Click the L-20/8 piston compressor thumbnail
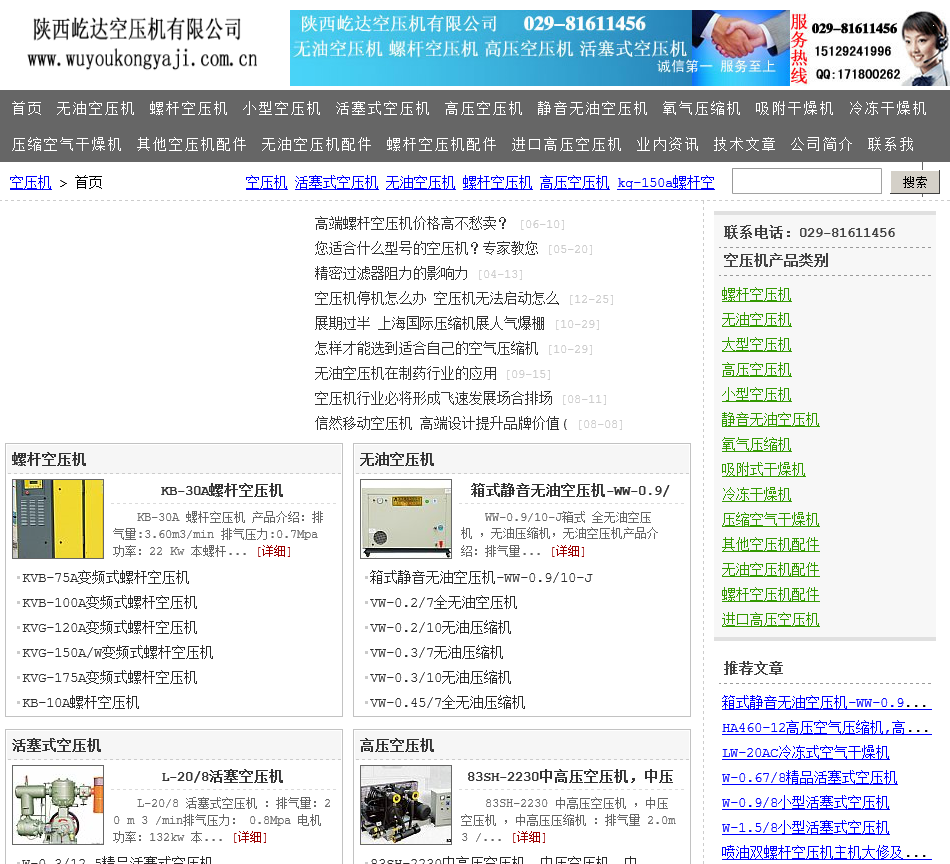This screenshot has width=950, height=864. click(x=58, y=805)
